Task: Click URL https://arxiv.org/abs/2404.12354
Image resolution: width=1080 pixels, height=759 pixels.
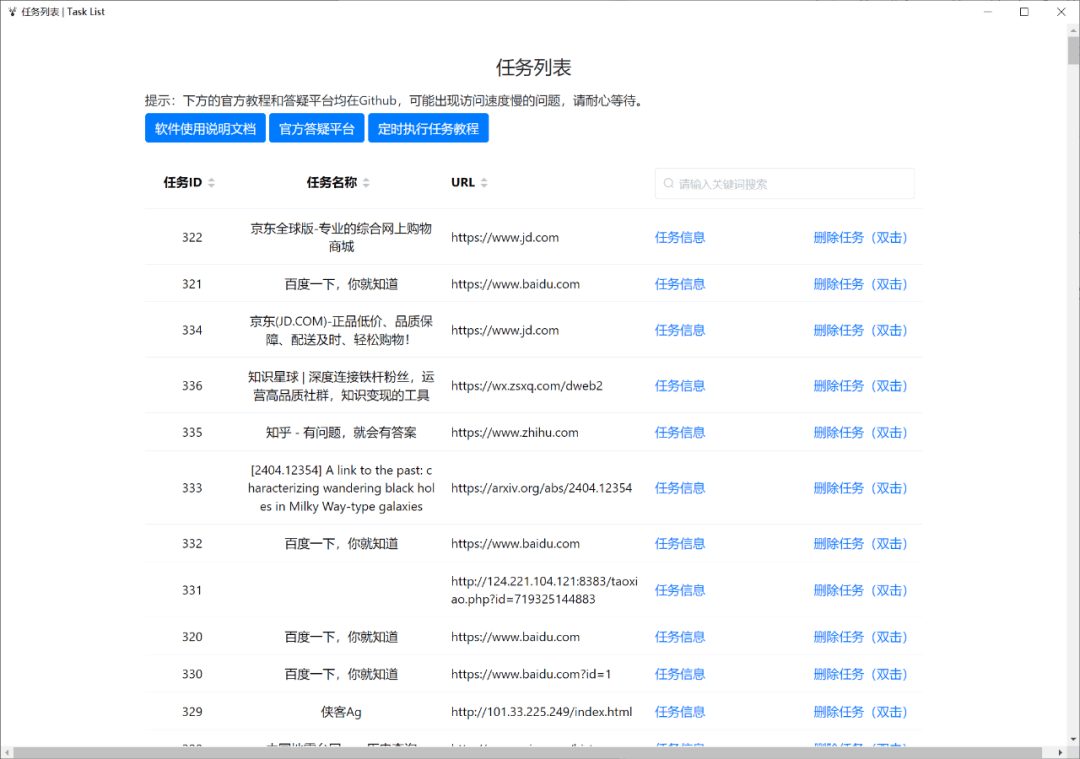Action: coord(541,488)
